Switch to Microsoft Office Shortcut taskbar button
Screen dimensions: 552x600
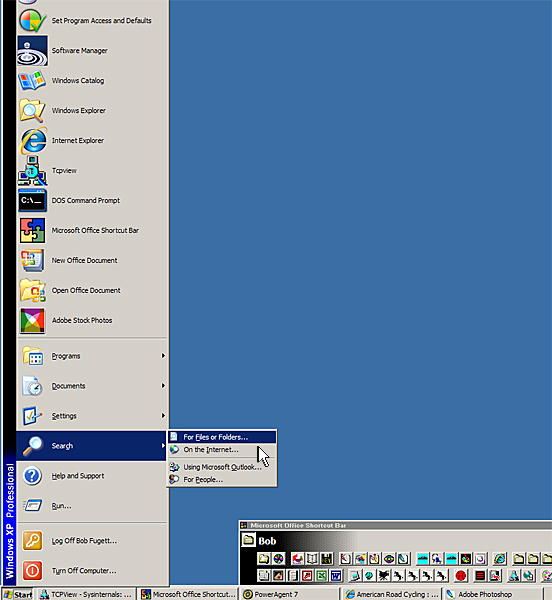coord(188,594)
